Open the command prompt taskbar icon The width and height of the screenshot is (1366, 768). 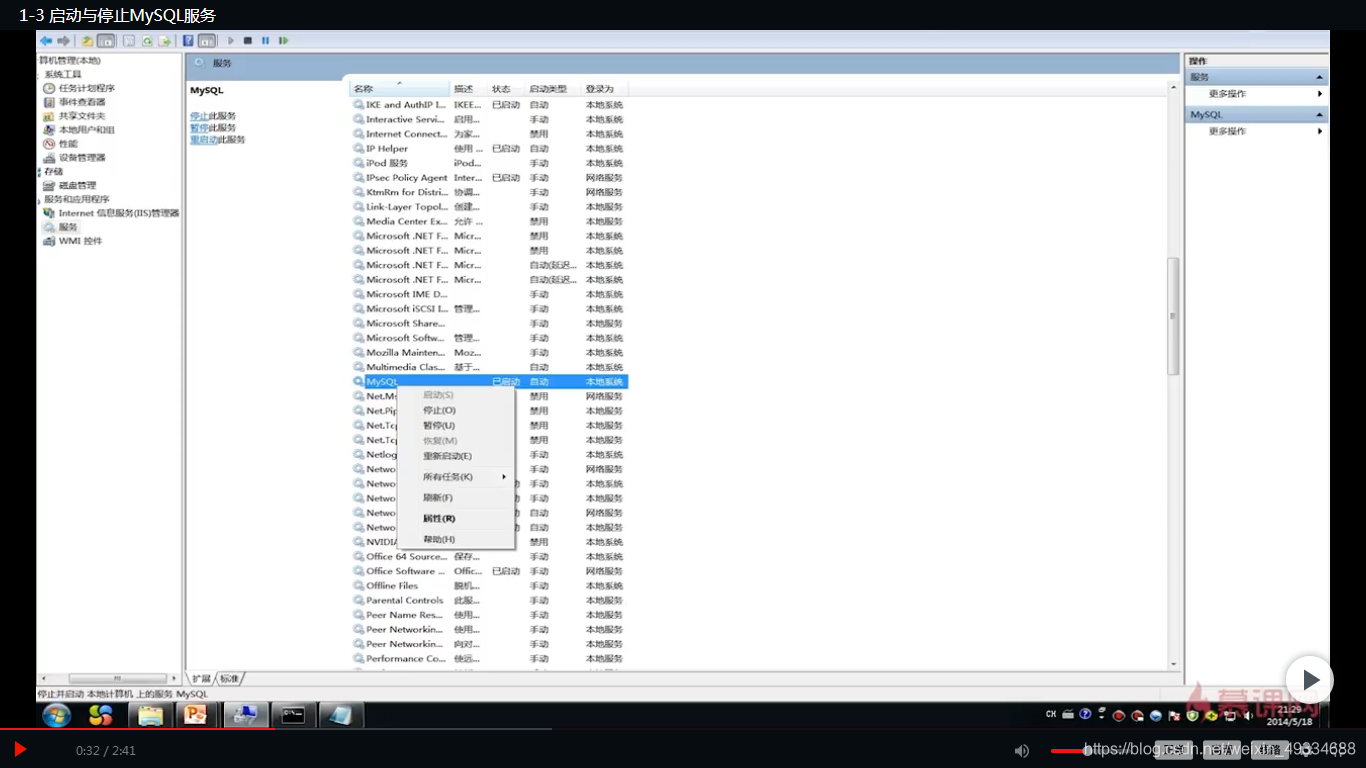click(293, 715)
